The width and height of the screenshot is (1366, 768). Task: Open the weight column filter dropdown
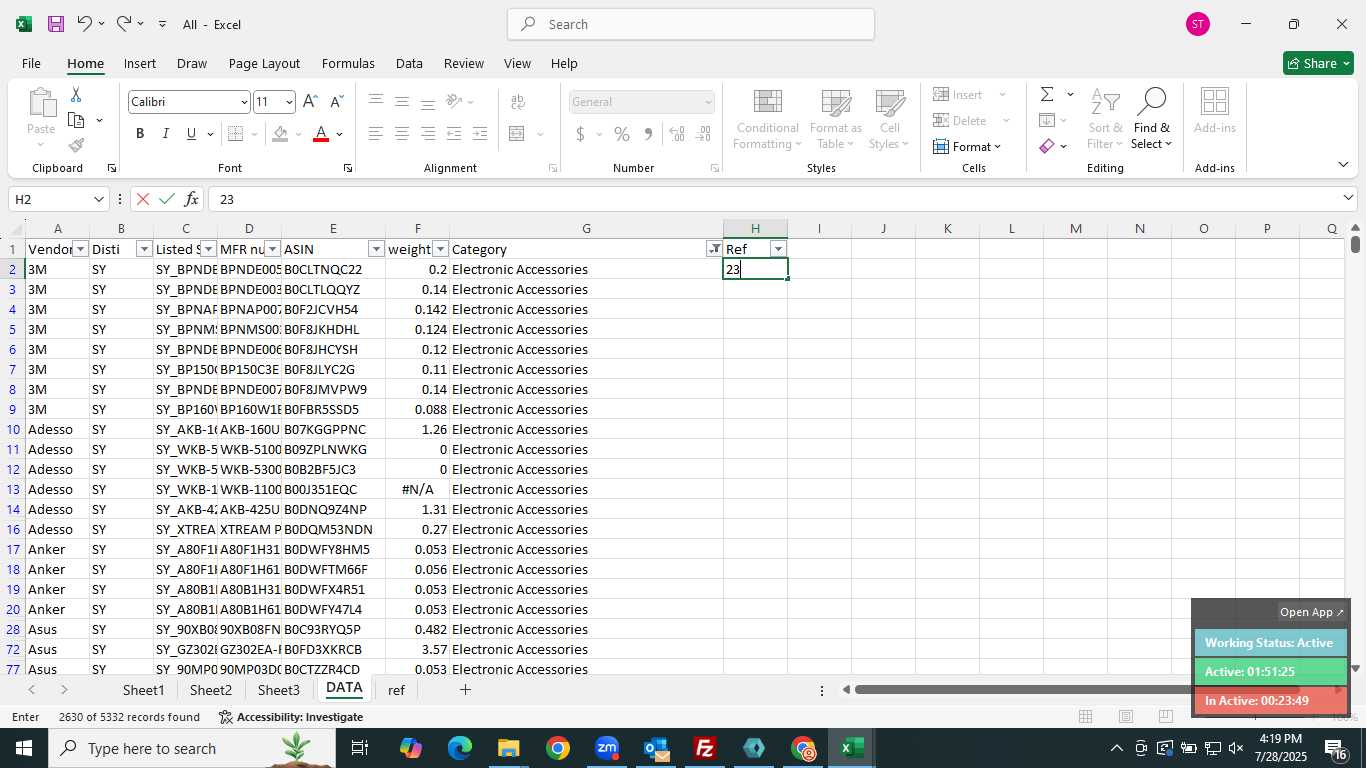click(440, 249)
